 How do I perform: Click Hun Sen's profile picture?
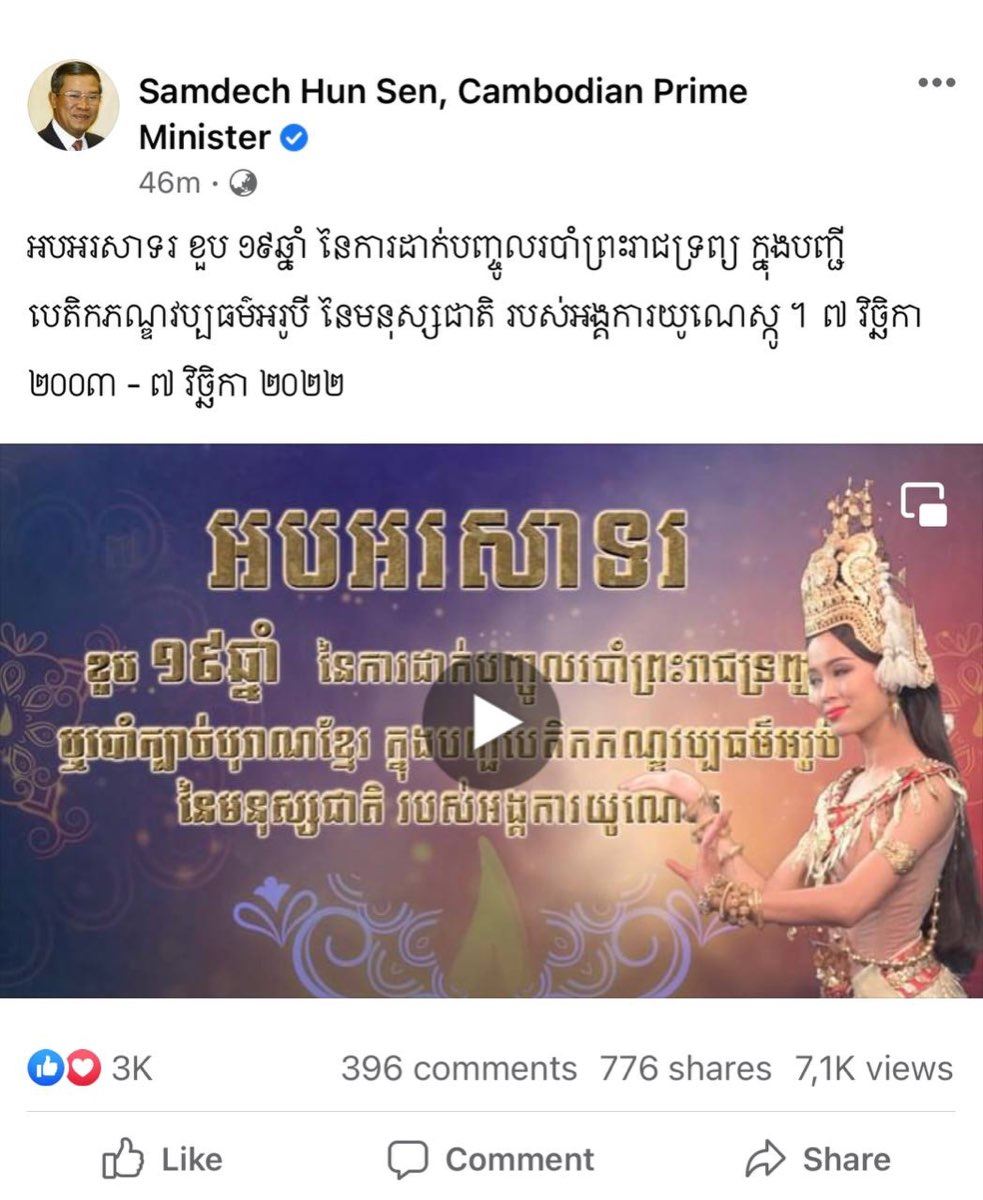73,106
